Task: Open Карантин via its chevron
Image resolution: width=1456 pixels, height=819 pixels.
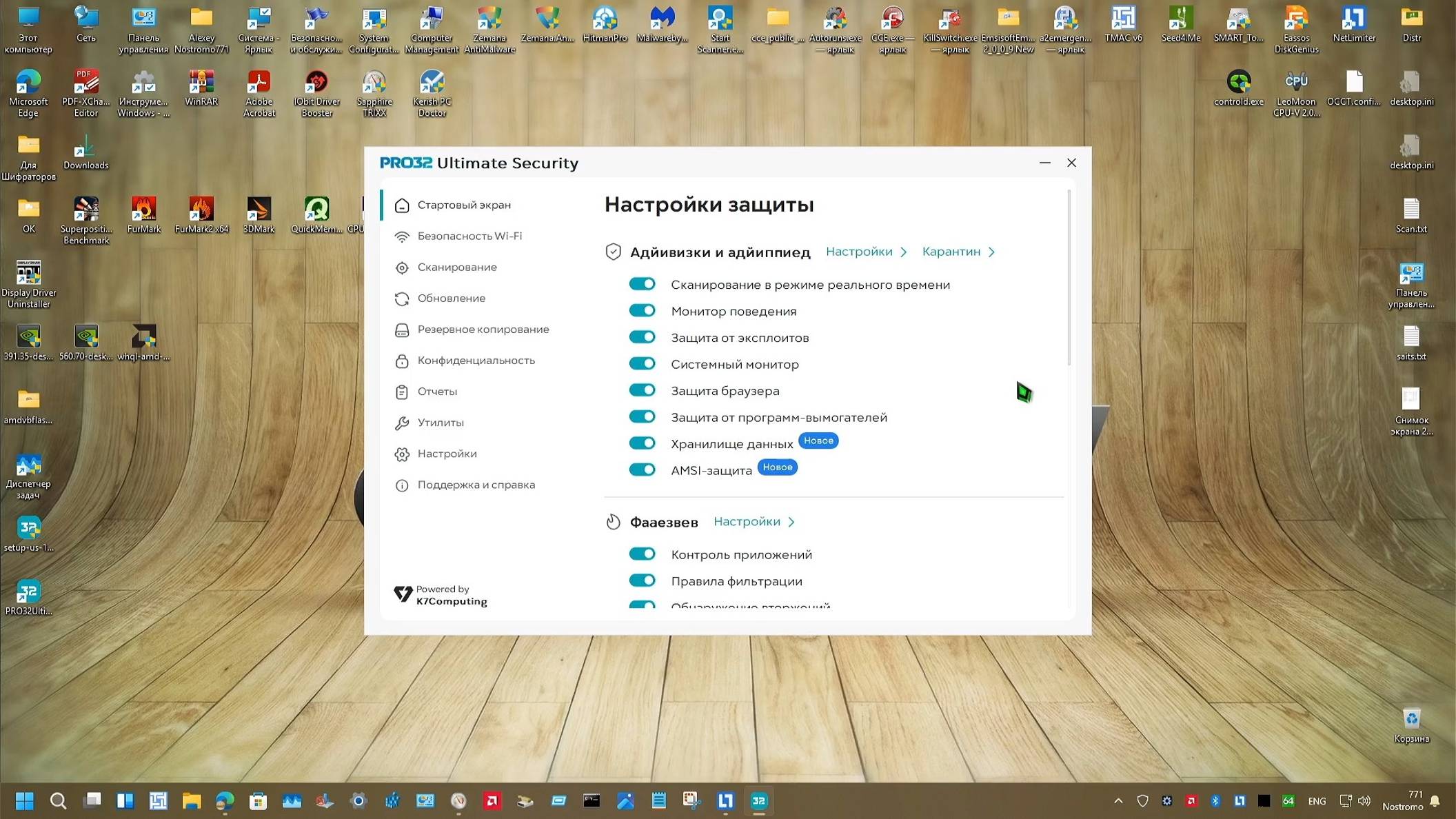Action: click(x=991, y=252)
